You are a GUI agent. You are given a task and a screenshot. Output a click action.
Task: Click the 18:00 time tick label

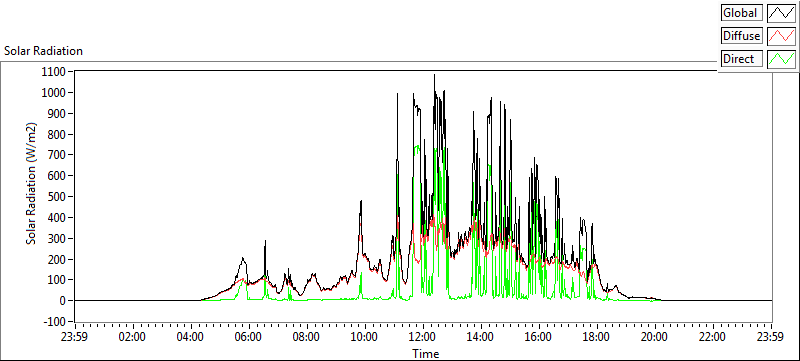(596, 337)
